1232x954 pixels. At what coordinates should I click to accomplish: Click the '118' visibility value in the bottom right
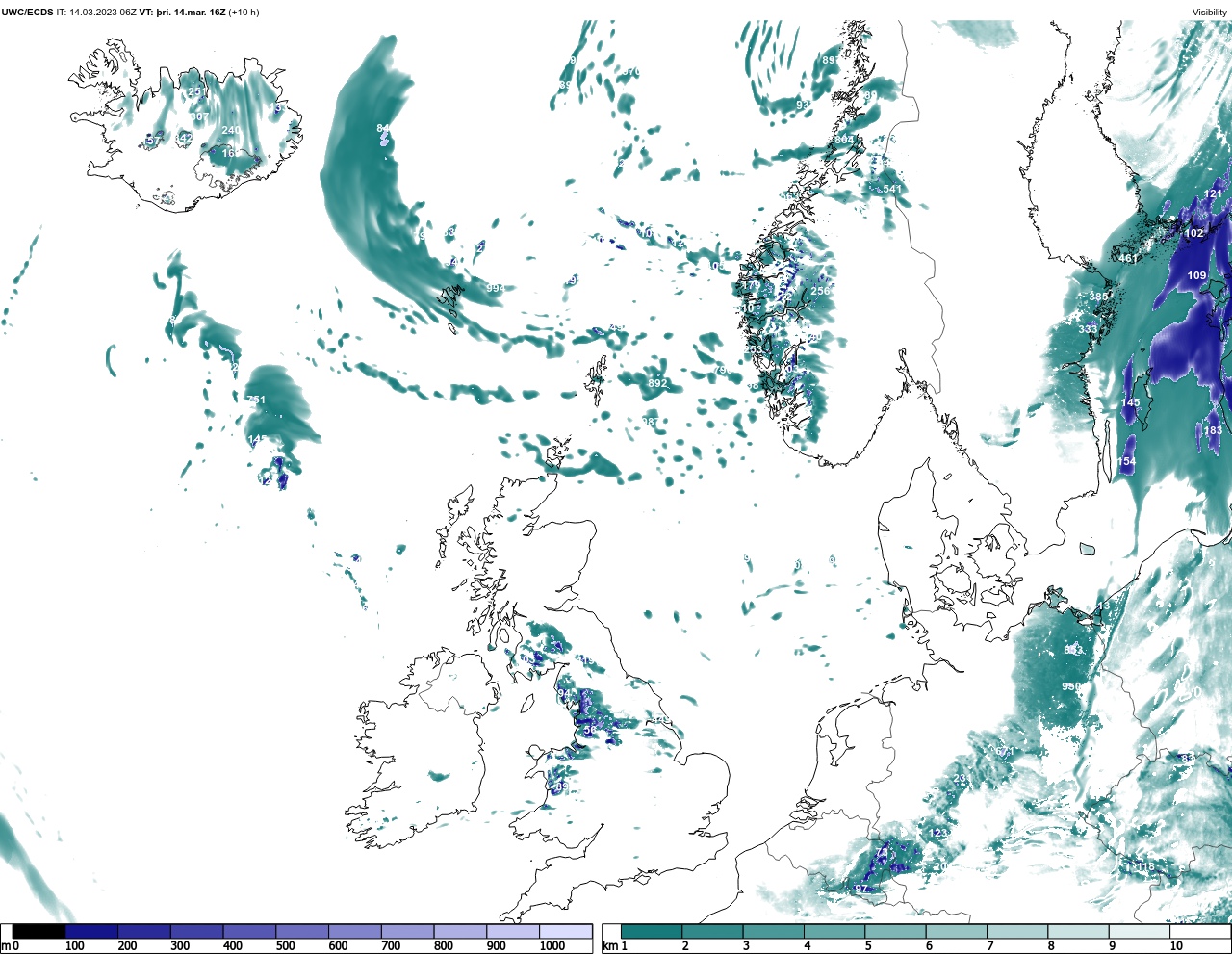[x=1144, y=866]
